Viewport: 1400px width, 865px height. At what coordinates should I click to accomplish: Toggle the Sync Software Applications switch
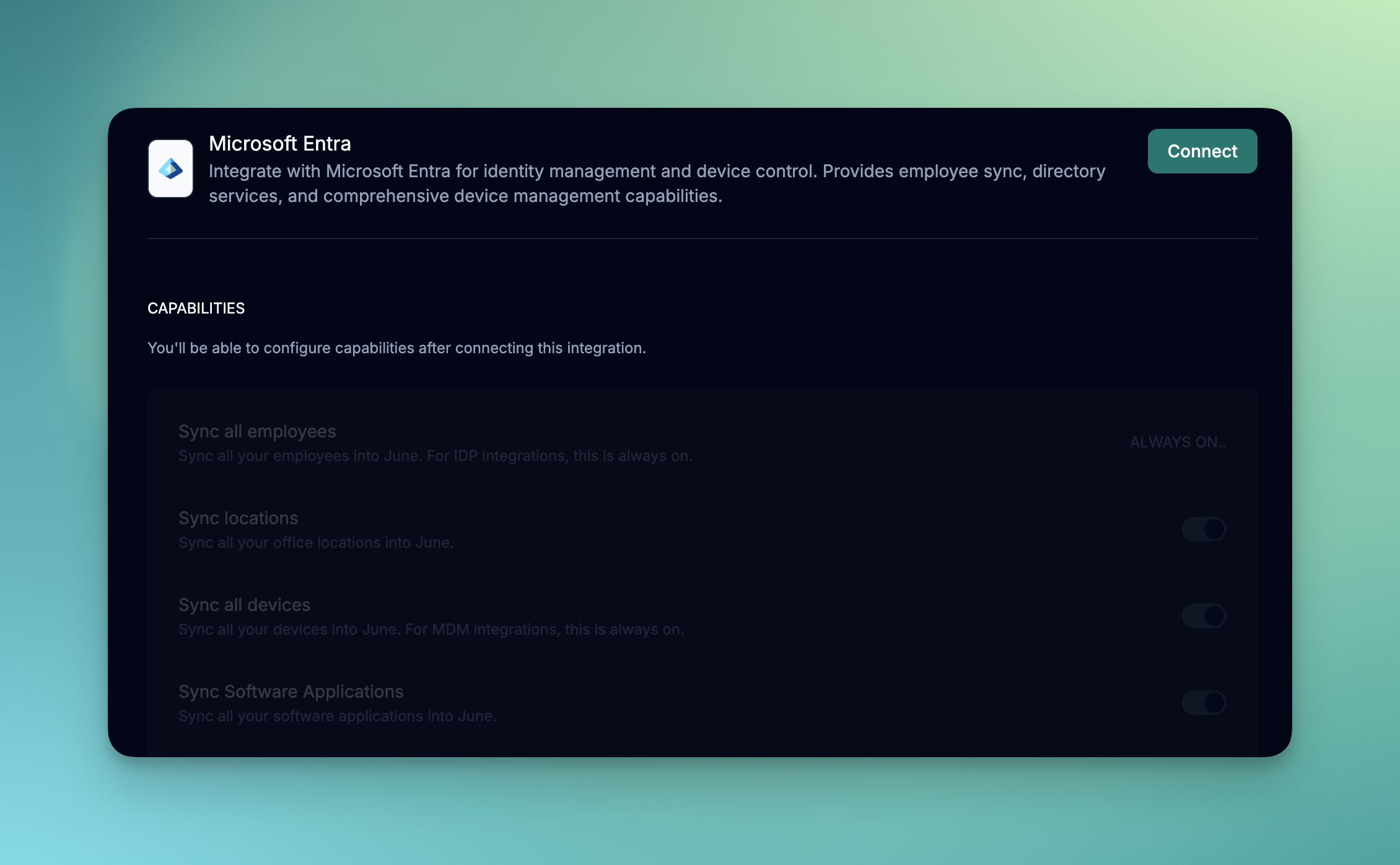tap(1204, 703)
